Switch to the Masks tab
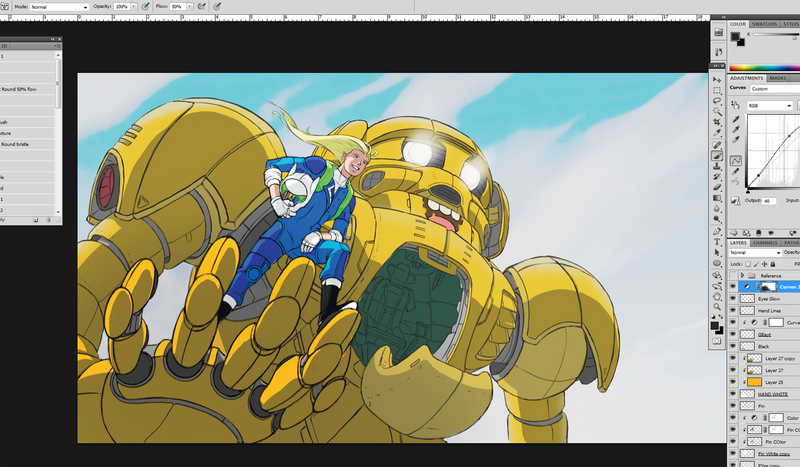800x467 pixels. 778,78
